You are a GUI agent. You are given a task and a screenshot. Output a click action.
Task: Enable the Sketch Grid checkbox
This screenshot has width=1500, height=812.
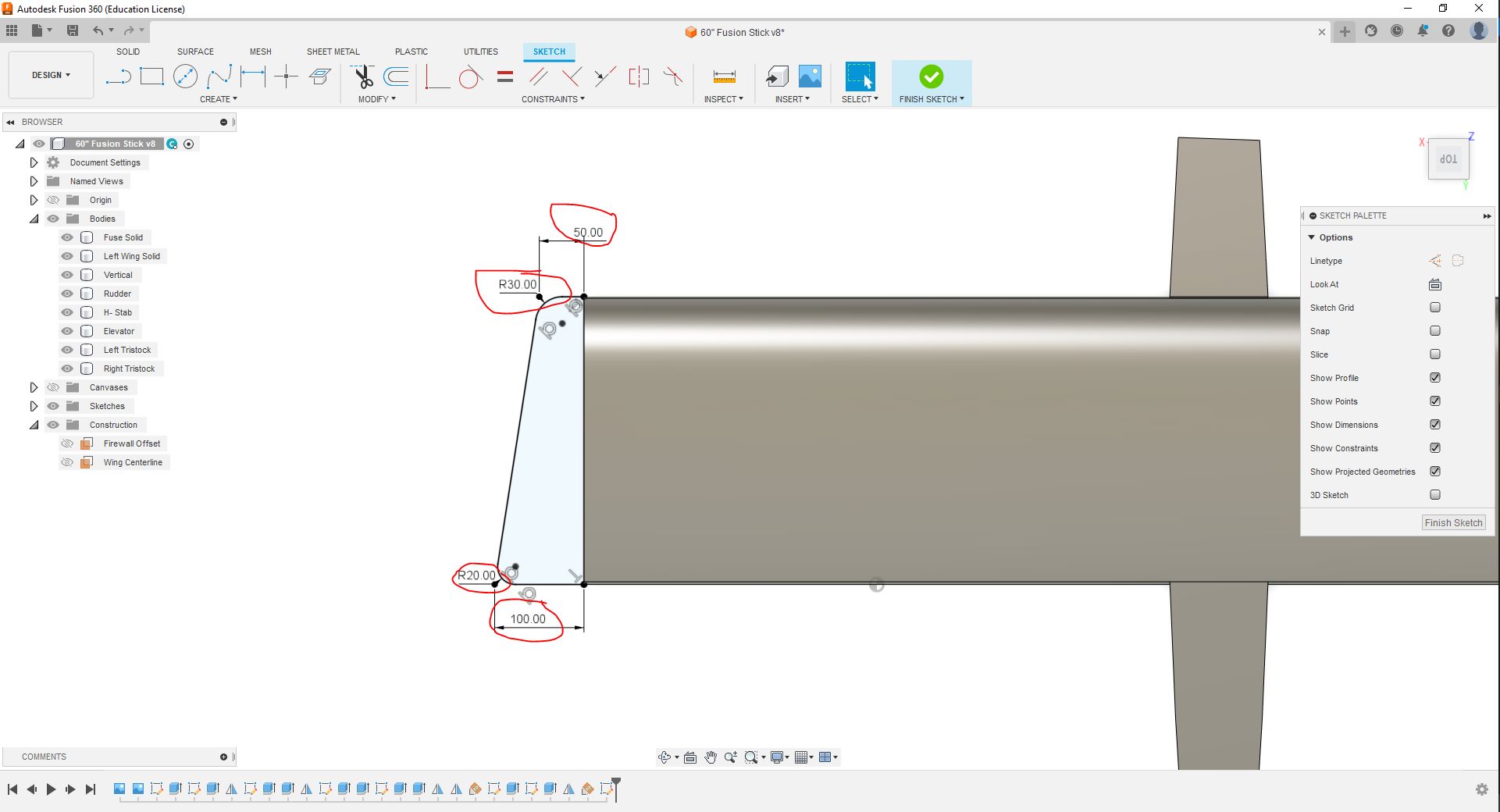(x=1434, y=308)
